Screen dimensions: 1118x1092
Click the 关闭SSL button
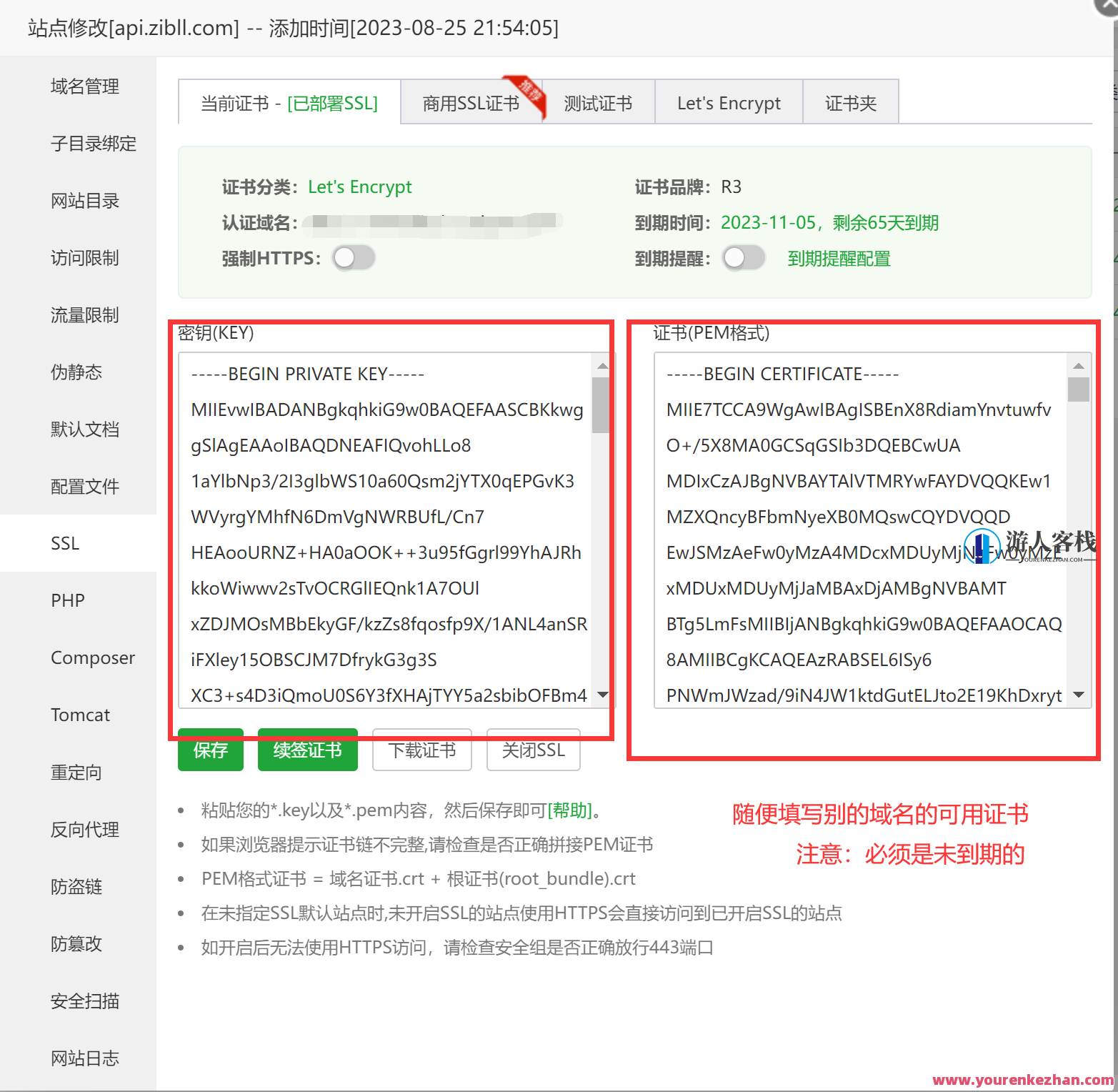click(x=534, y=750)
